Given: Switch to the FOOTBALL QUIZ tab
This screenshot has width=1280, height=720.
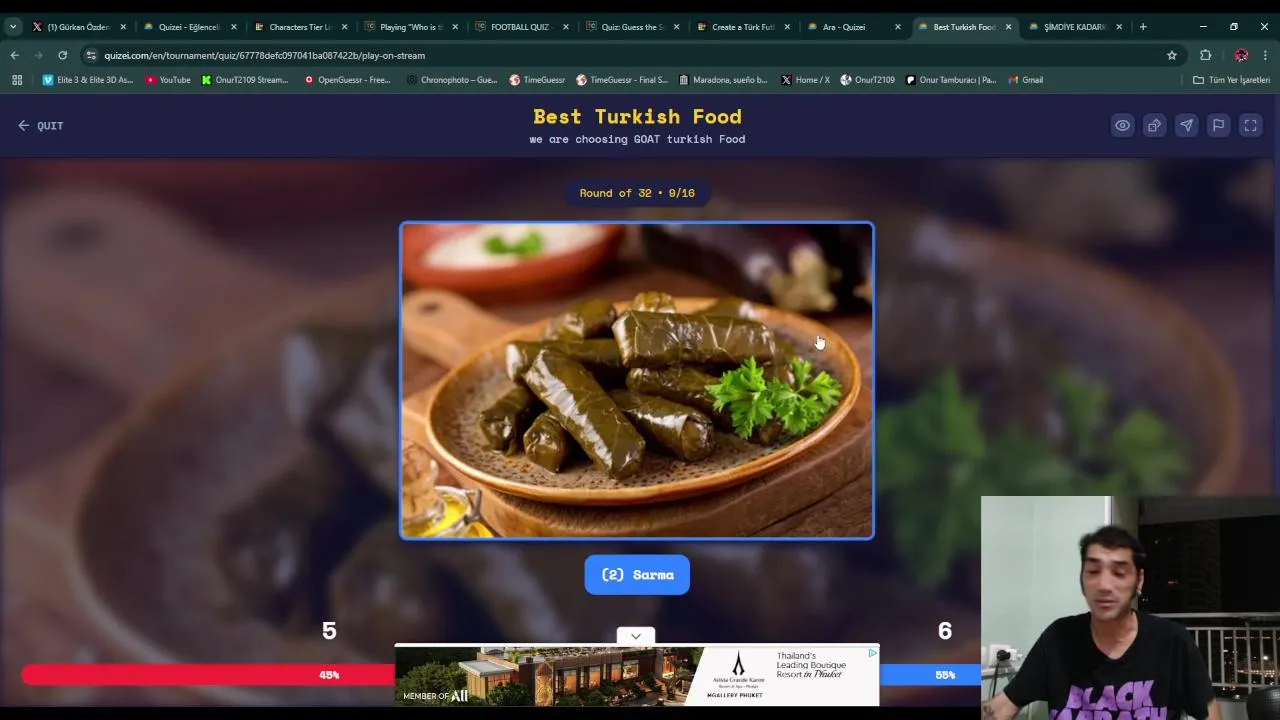Looking at the screenshot, I should (x=520, y=27).
